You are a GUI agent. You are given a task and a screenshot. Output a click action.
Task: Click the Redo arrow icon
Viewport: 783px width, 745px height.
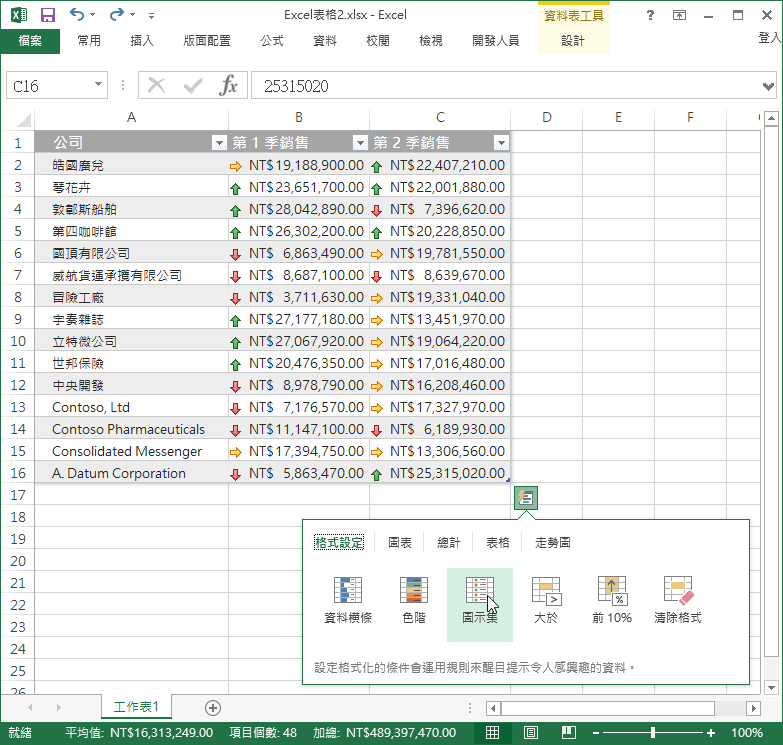(116, 14)
